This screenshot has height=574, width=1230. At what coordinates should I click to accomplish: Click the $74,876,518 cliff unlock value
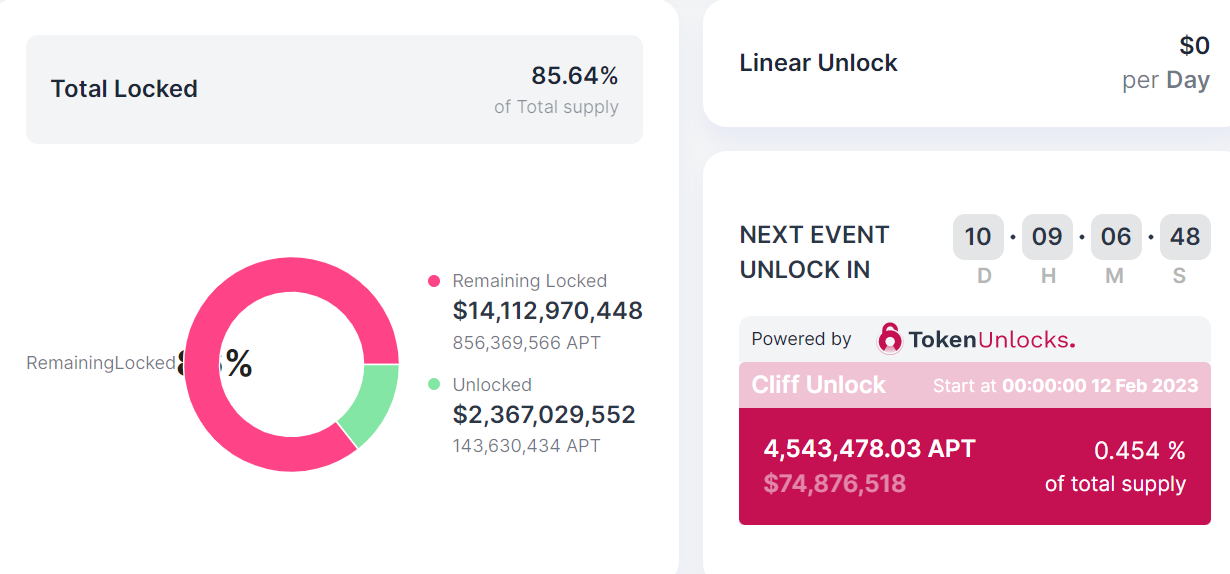click(834, 484)
